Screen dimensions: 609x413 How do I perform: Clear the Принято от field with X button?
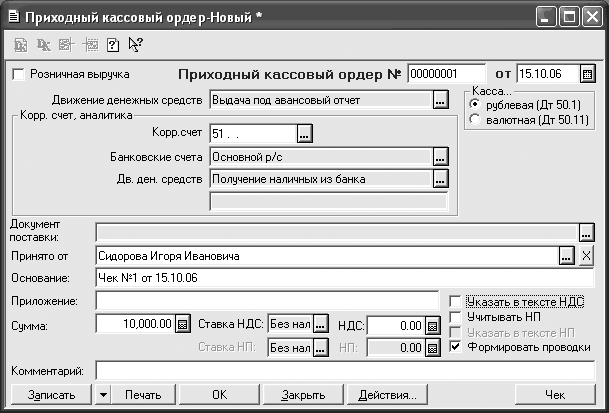pyautogui.click(x=586, y=257)
